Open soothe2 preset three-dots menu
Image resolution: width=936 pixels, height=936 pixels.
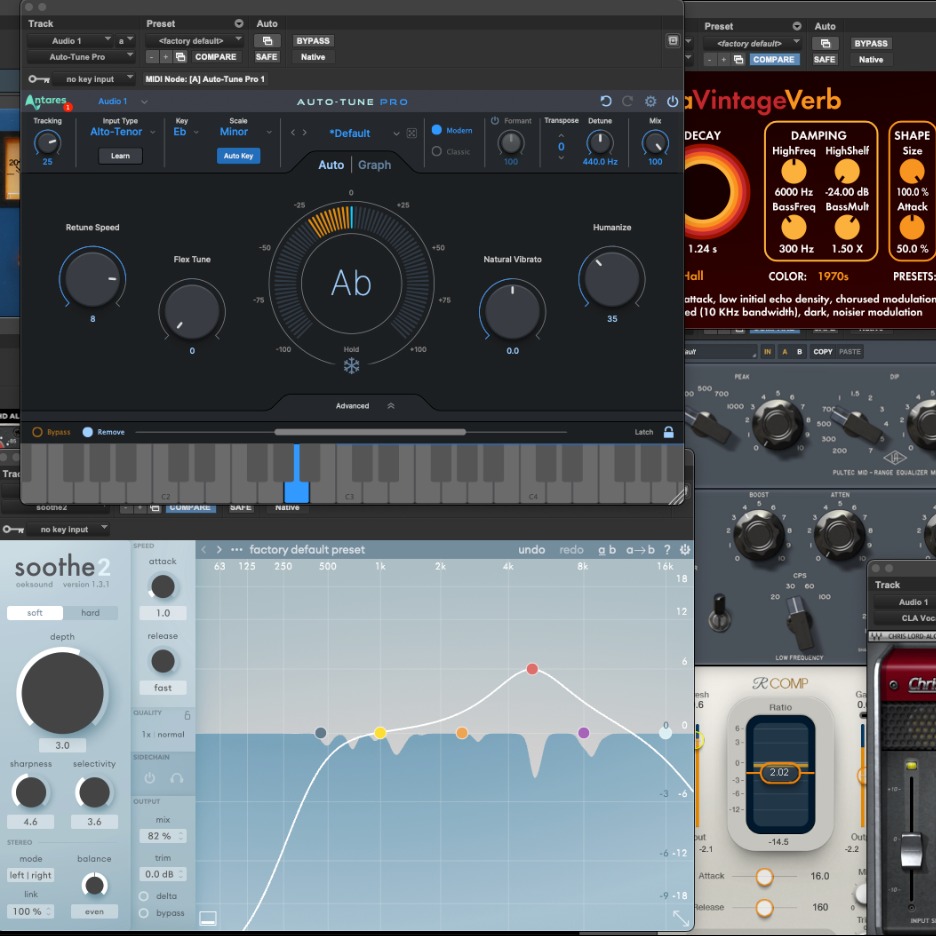[236, 550]
